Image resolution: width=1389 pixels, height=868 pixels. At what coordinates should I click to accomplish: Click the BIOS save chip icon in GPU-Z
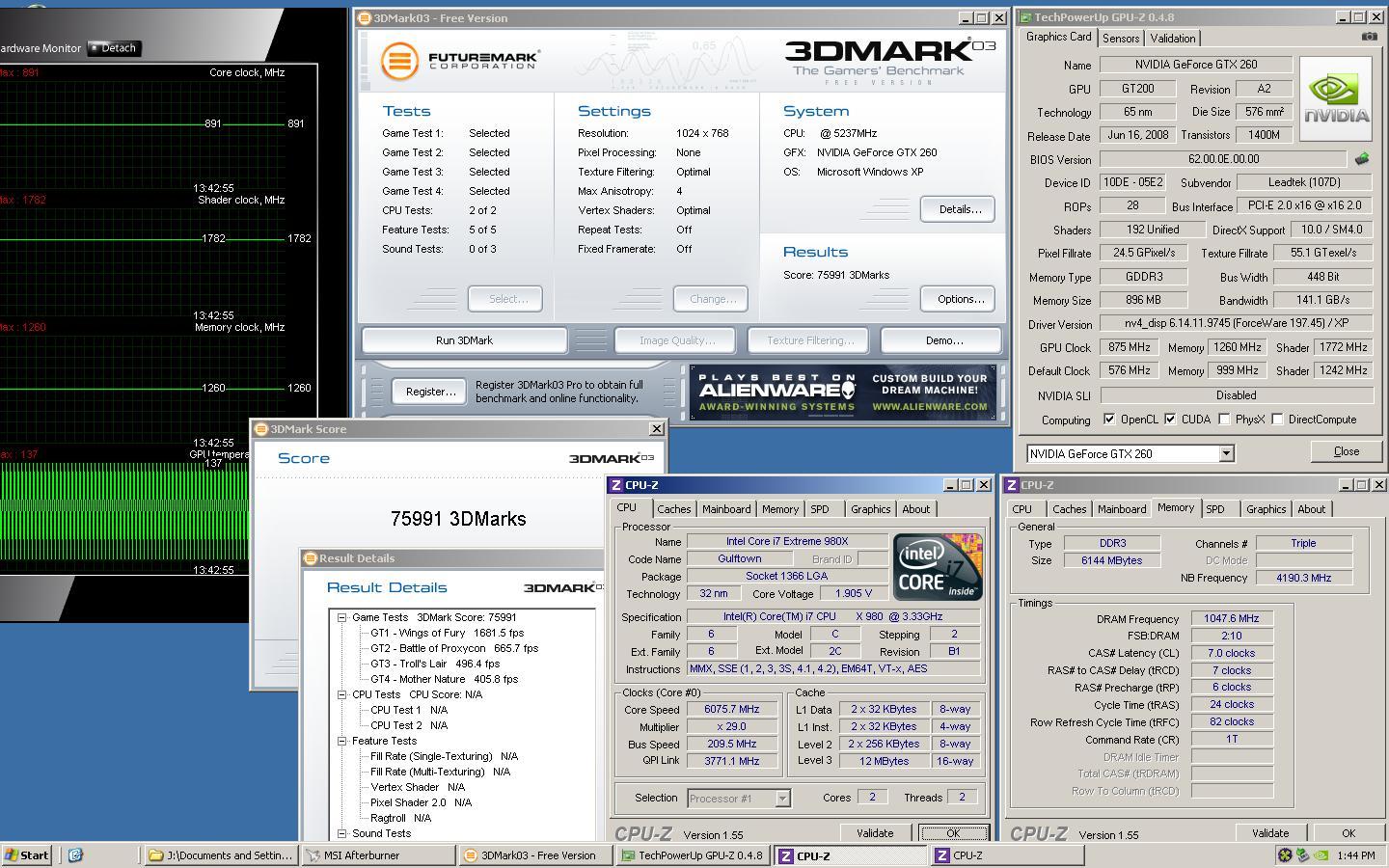coord(1362,159)
